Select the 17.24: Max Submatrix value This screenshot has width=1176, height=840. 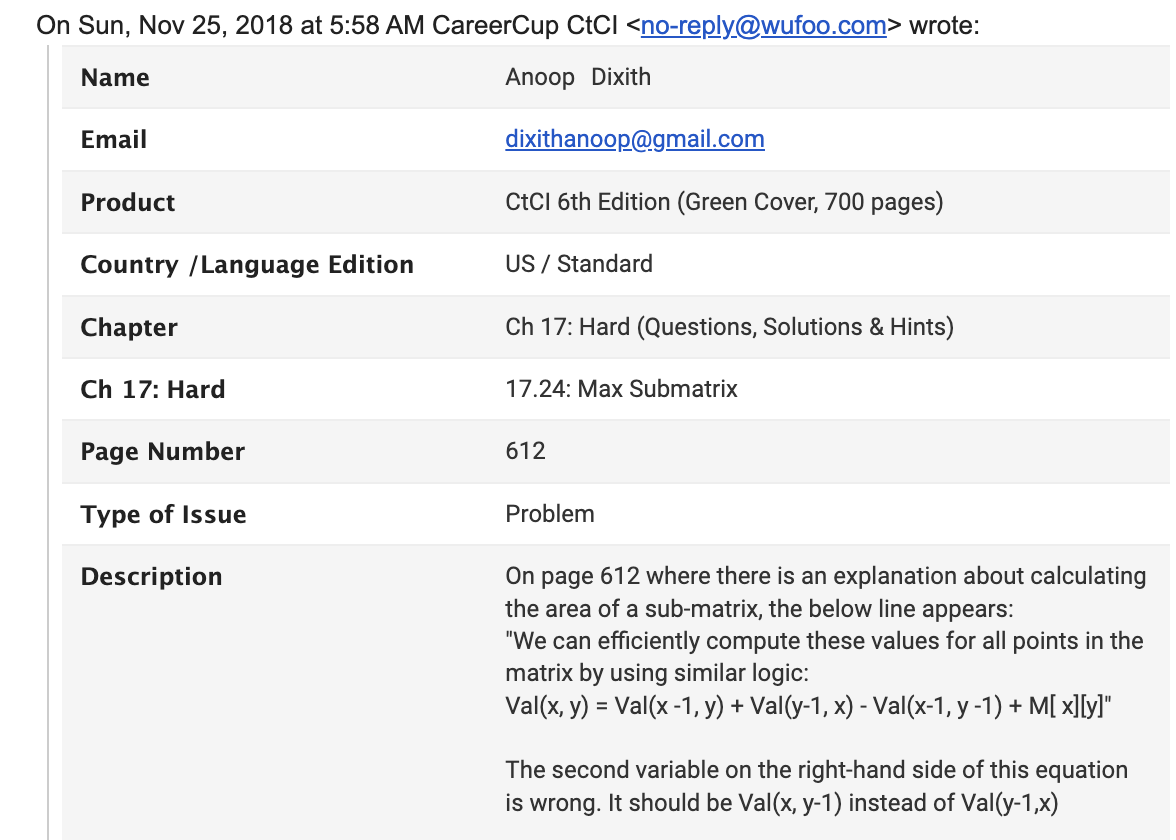coord(621,388)
